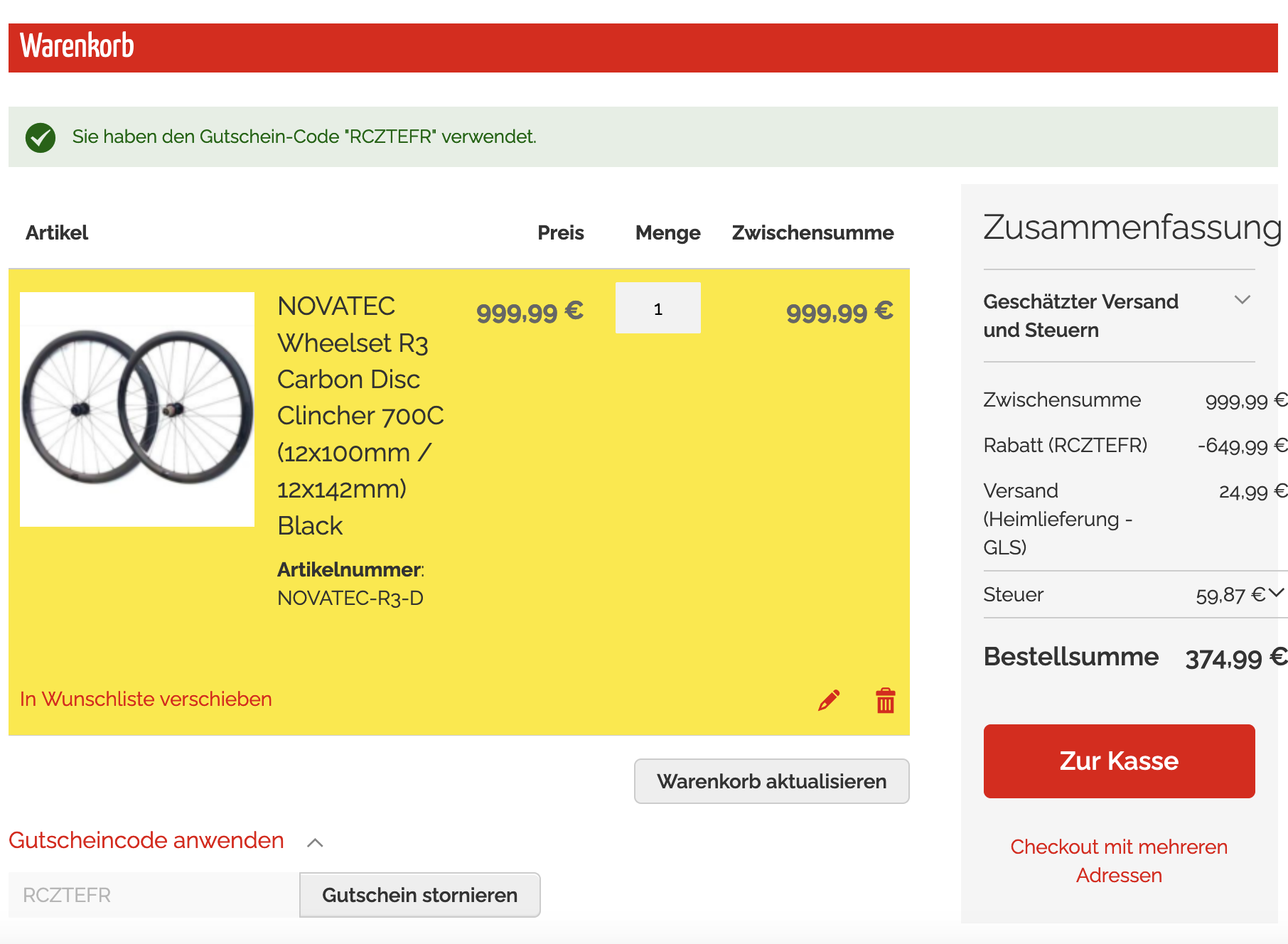Click the coupon code field RCZTEFR
The width and height of the screenshot is (1288, 944).
click(154, 895)
